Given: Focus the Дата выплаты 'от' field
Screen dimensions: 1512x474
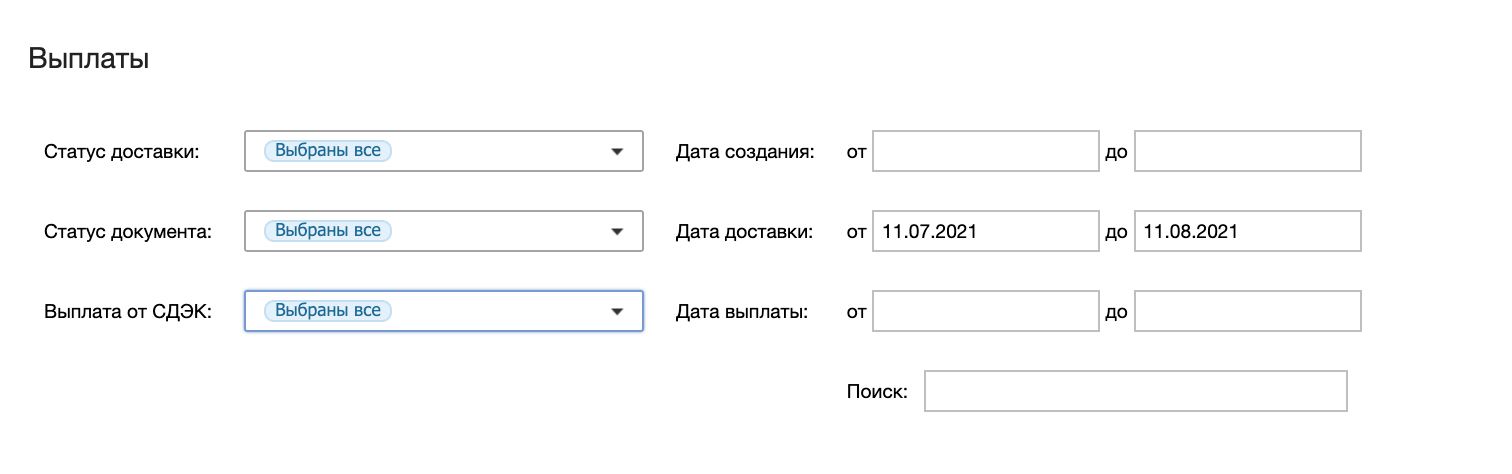Looking at the screenshot, I should coord(985,312).
